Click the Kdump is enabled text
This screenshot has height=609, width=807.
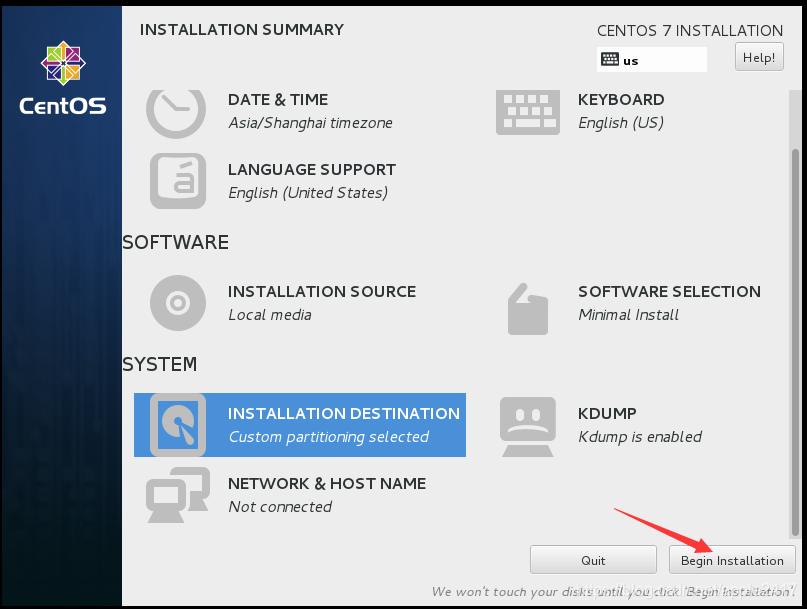coord(640,437)
